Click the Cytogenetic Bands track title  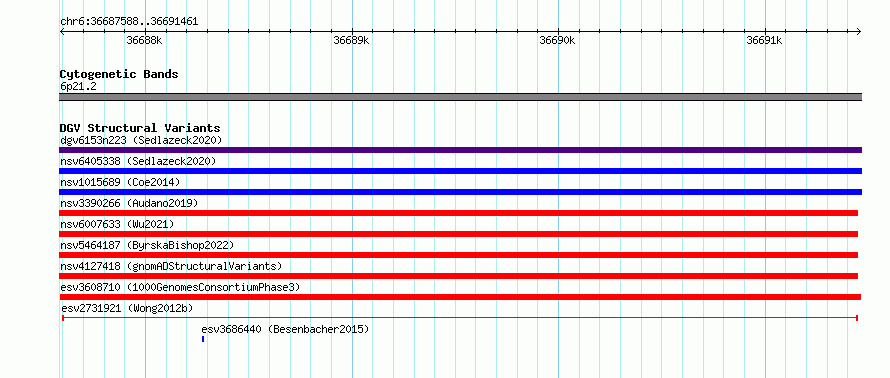point(119,74)
